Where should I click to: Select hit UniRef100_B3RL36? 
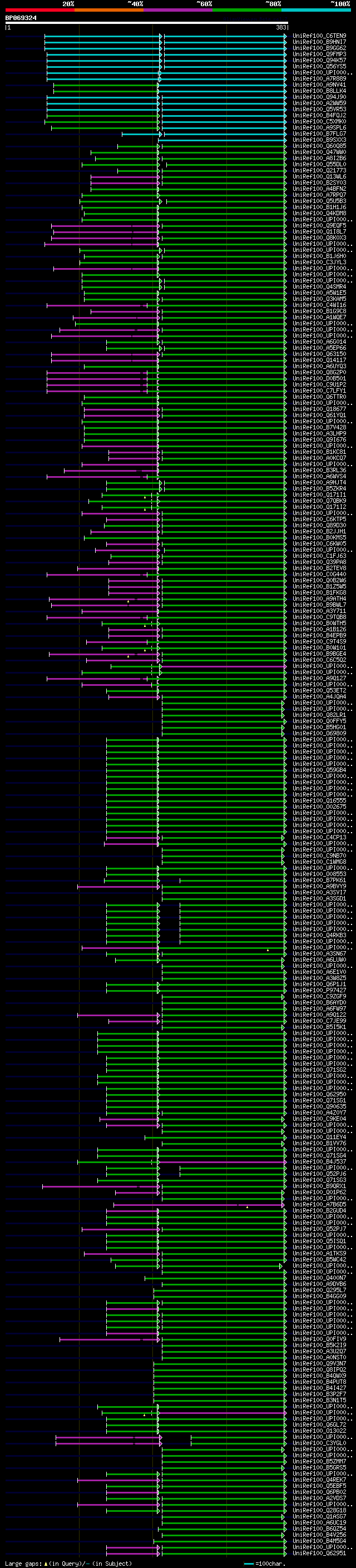[x=319, y=470]
